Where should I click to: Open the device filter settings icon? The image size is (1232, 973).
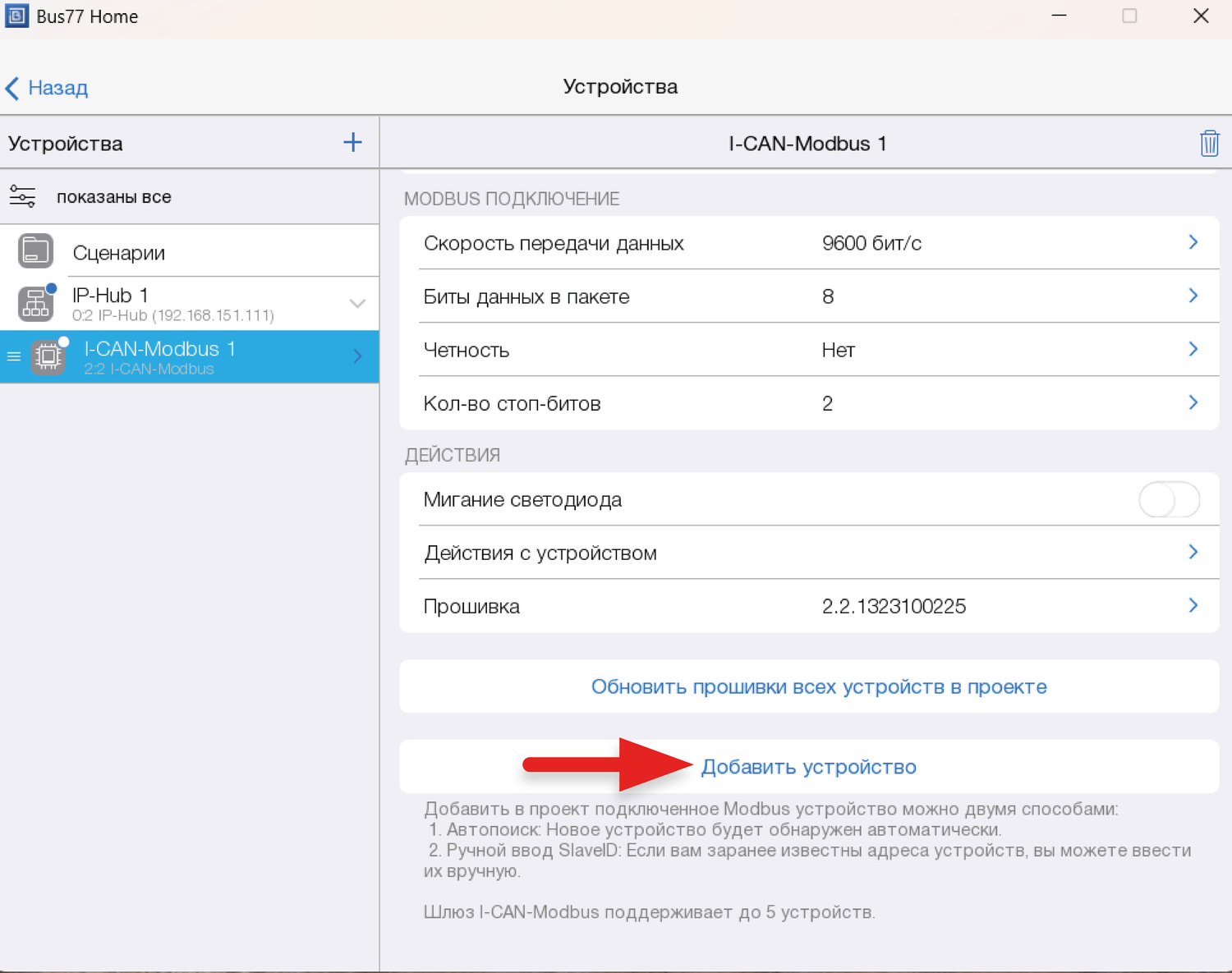[22, 197]
